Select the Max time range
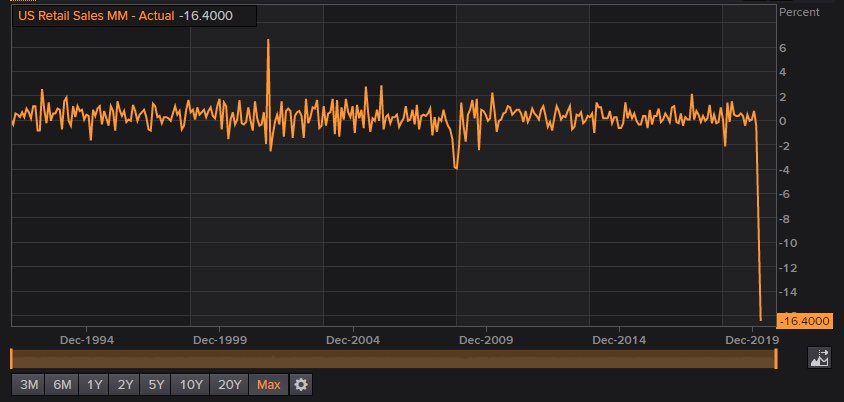844x402 pixels. point(269,385)
